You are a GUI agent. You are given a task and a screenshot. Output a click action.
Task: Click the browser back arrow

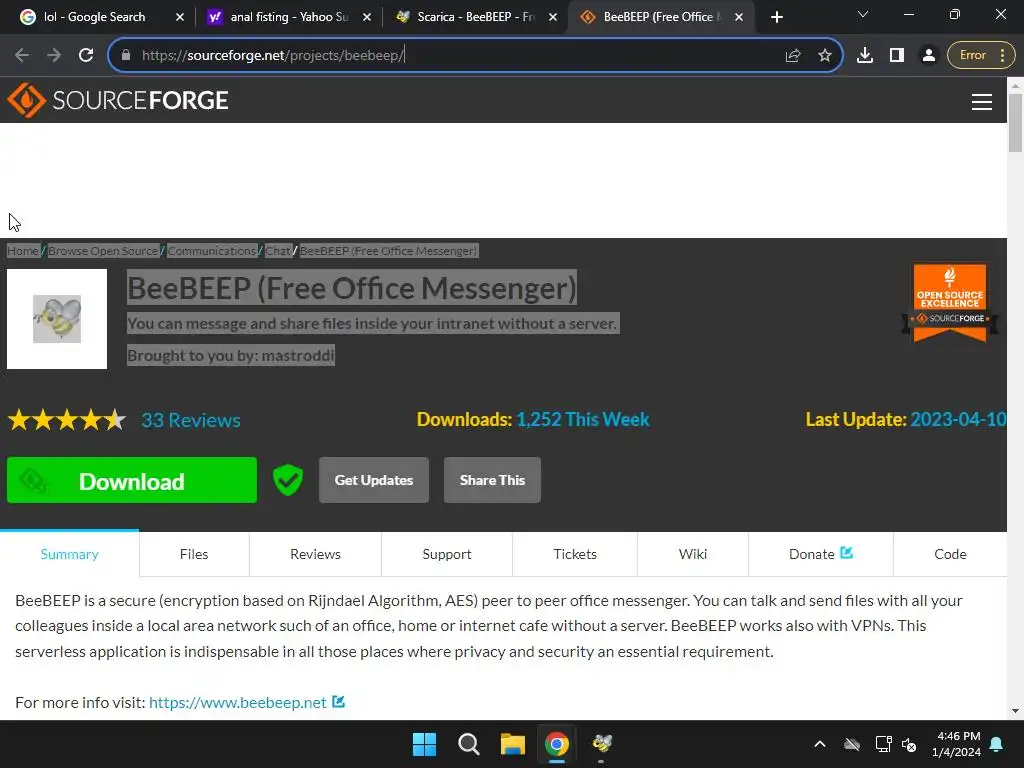pyautogui.click(x=22, y=55)
